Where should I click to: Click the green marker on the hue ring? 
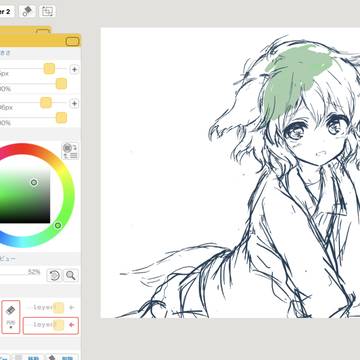tap(58, 226)
